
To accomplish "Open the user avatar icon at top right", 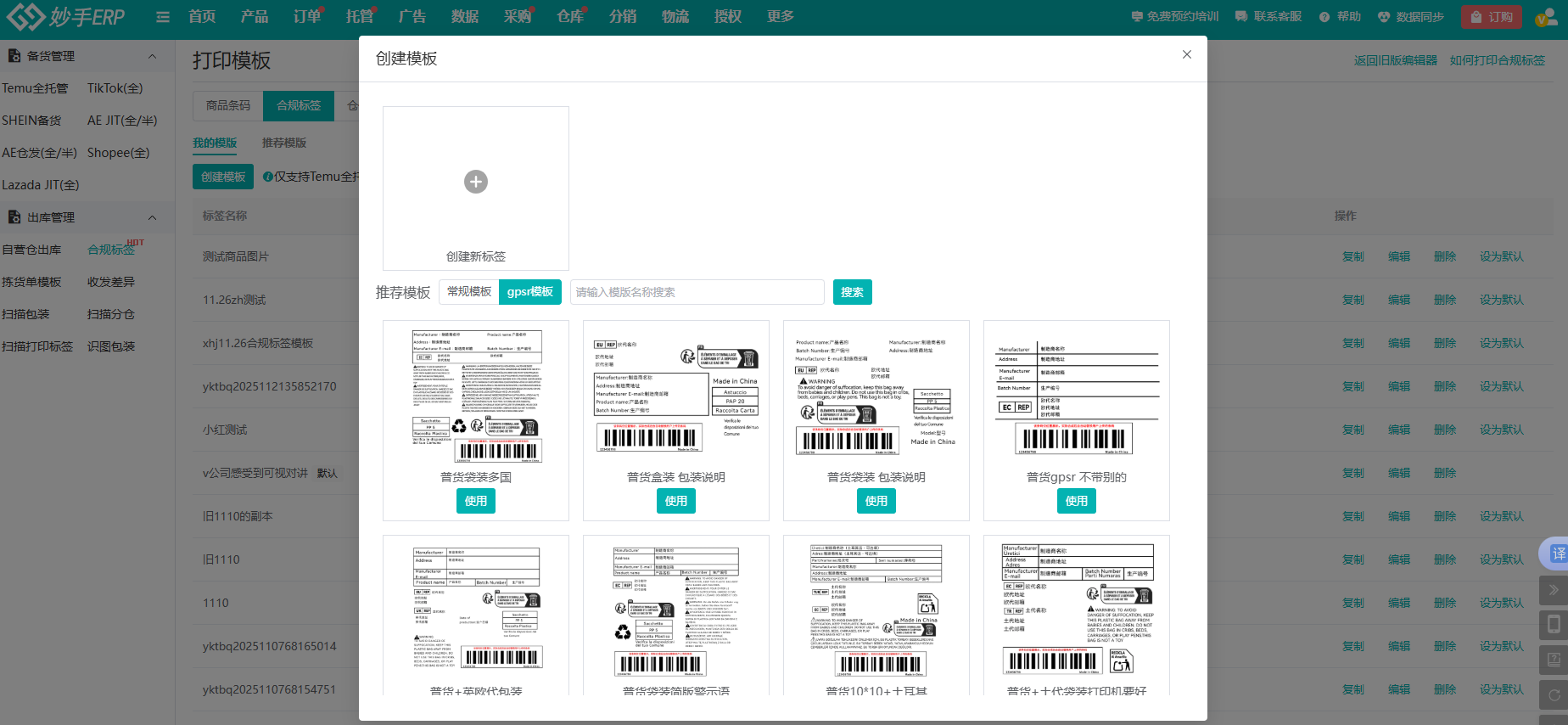I will [1544, 17].
